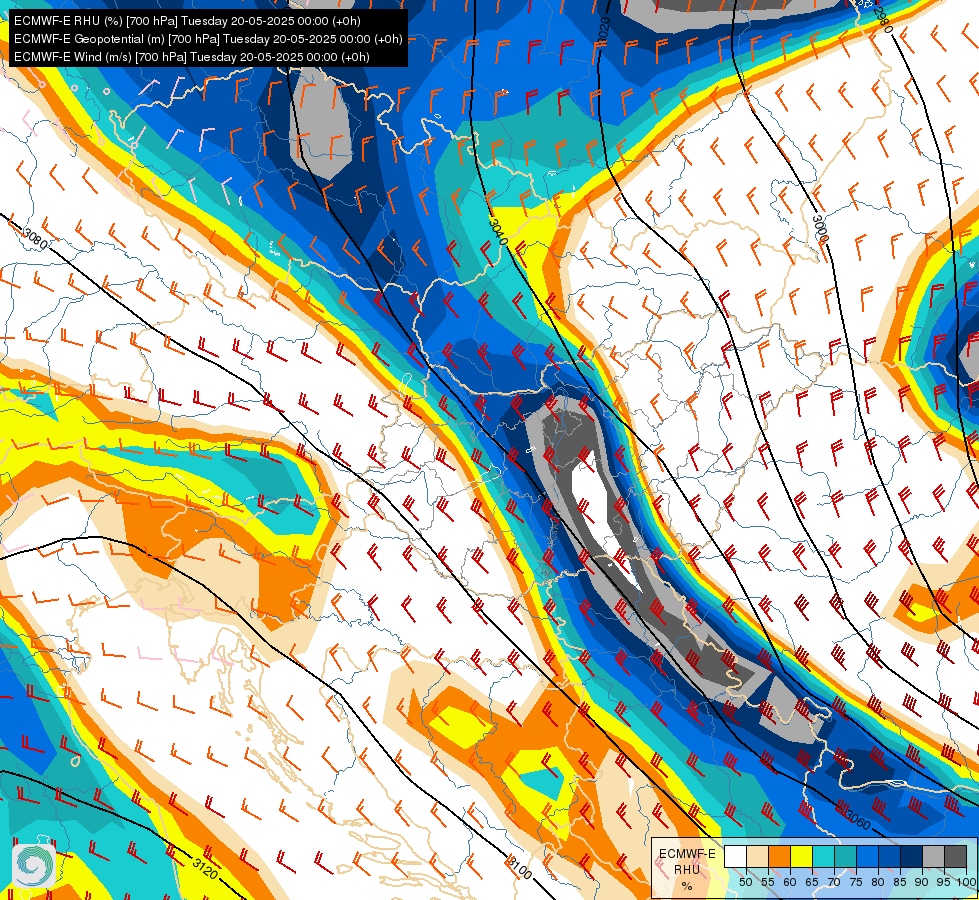Click the ECMWF-E Wind (m/s) title line
Screen dimensions: 979x900
click(192, 57)
